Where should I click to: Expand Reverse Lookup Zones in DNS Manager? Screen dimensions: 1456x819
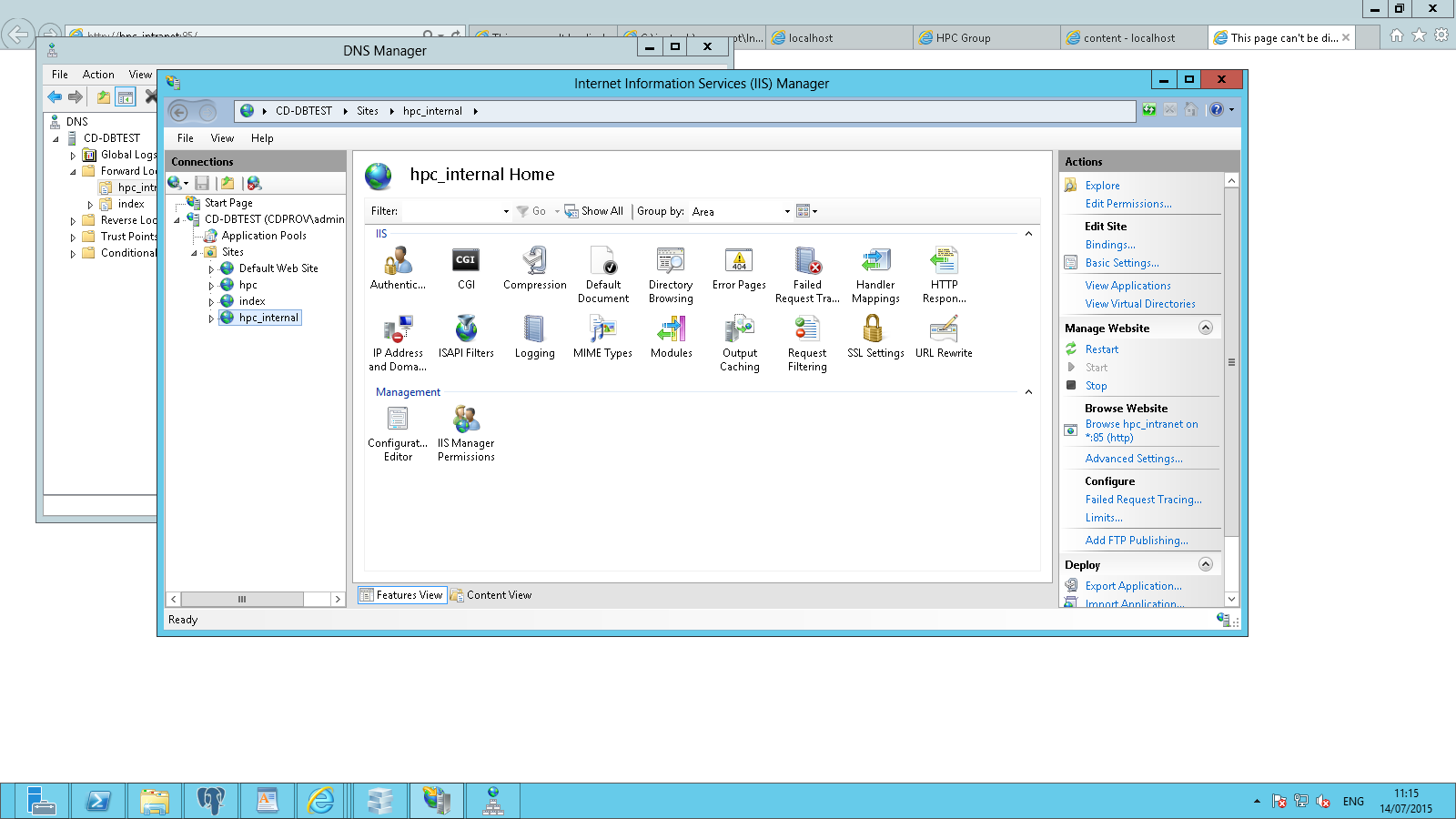[x=73, y=220]
